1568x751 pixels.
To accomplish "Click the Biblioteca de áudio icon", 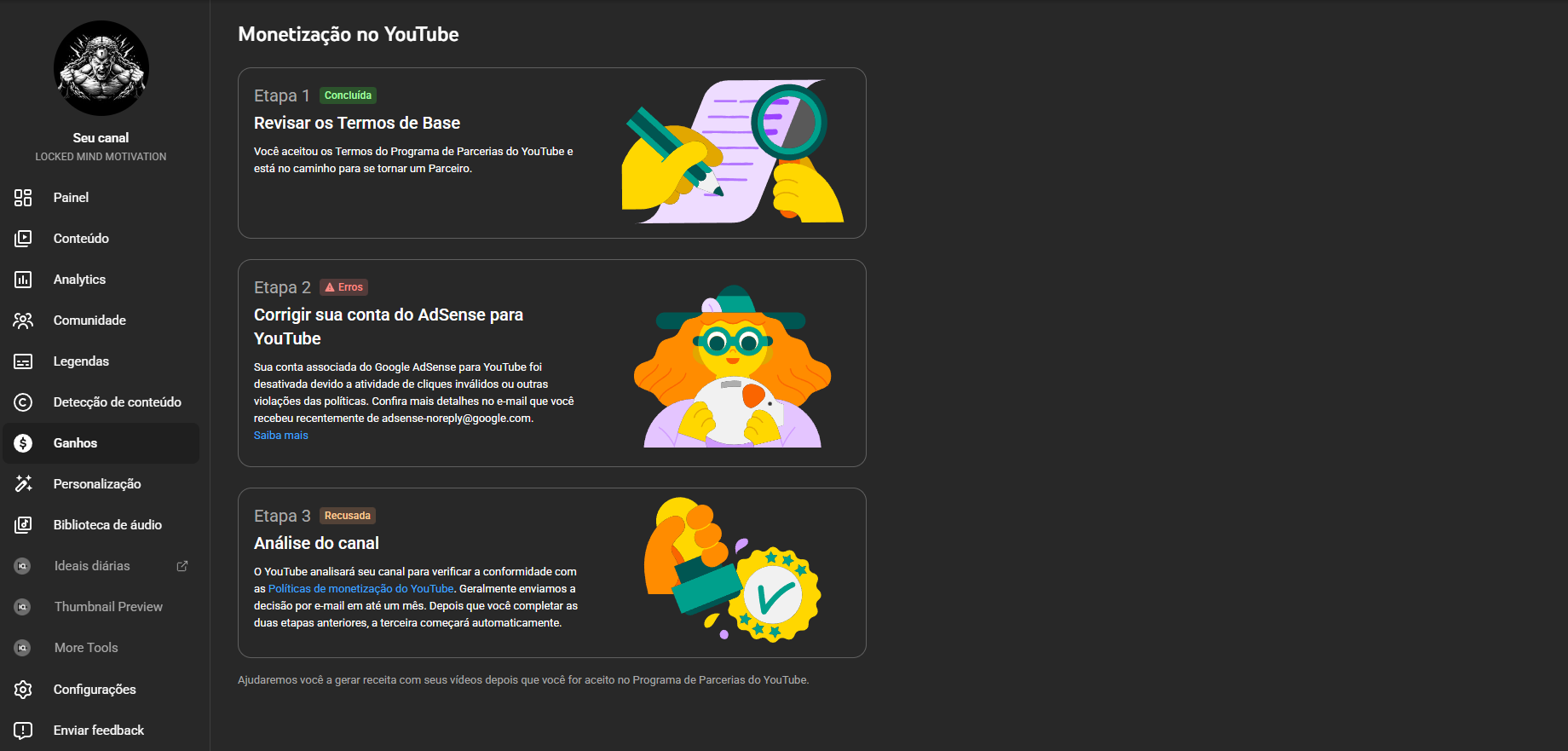I will coord(23,525).
